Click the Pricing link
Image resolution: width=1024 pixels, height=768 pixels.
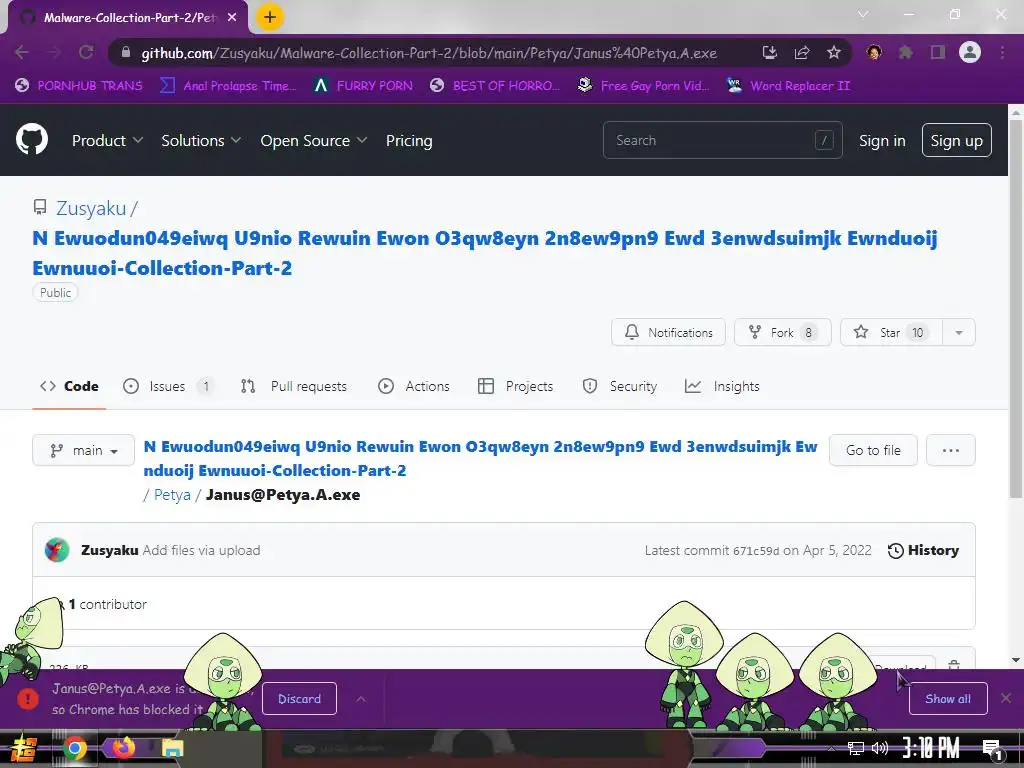(x=409, y=140)
